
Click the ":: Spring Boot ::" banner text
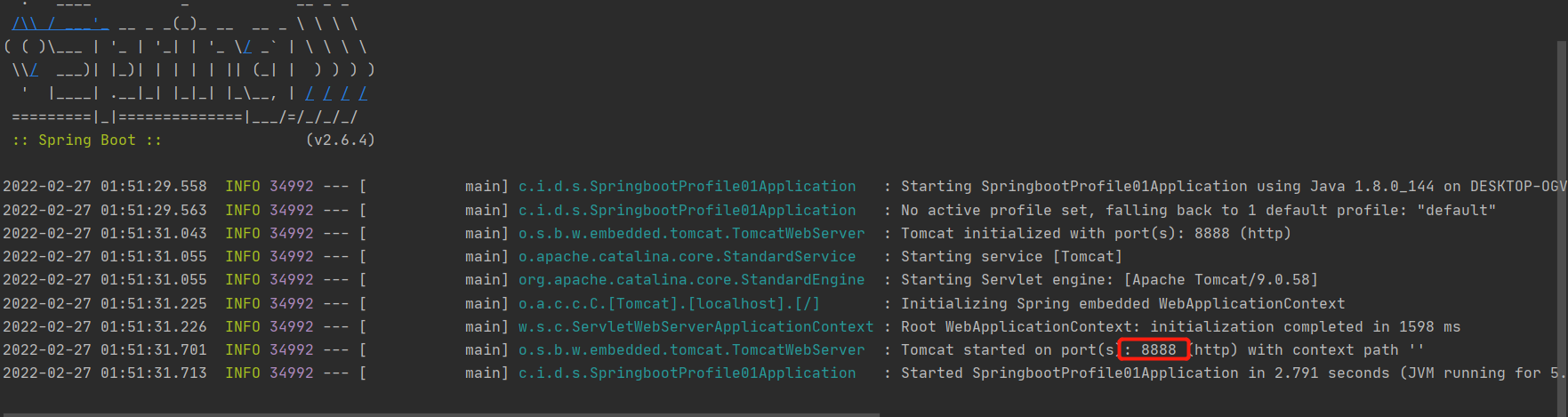(86, 140)
